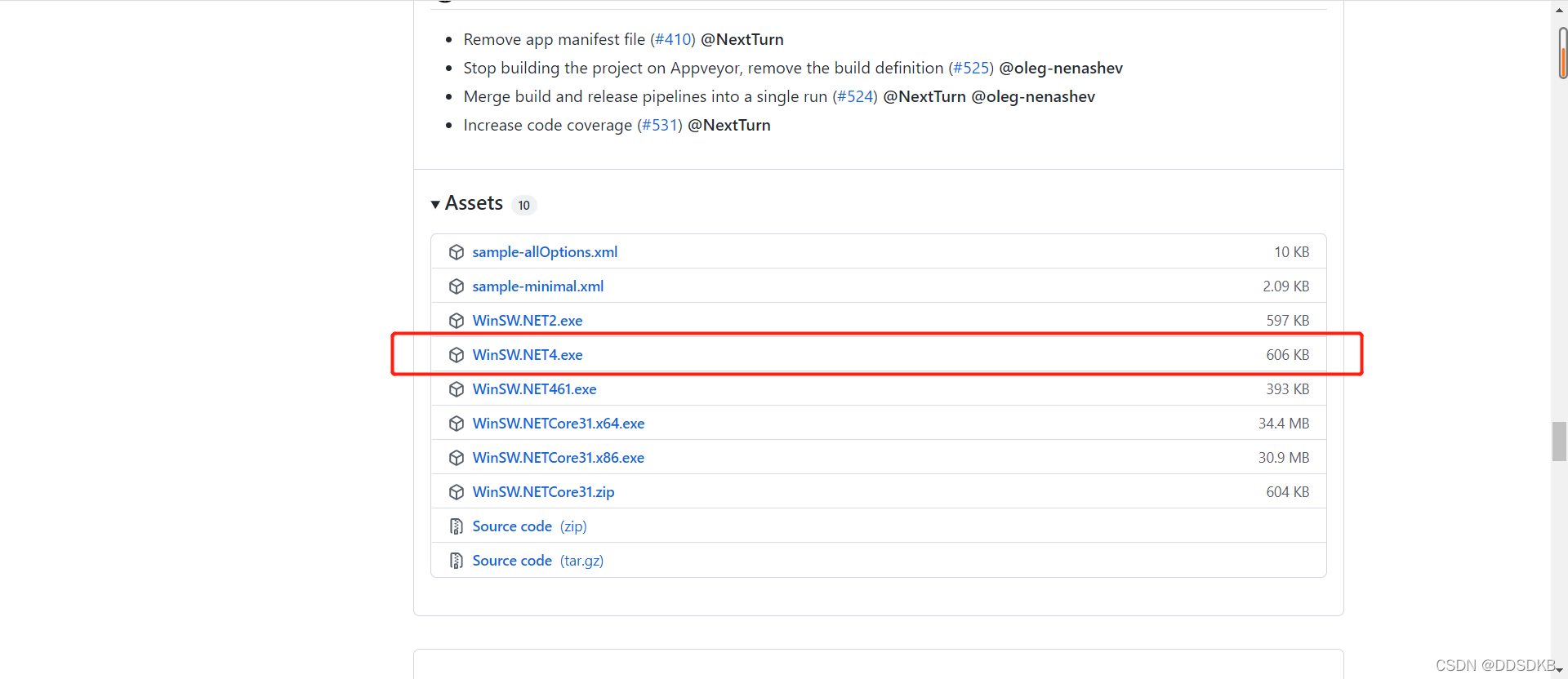Screen dimensions: 1568x679
Task: Click file icon beside Source code (tar.gz)
Action: tap(457, 561)
